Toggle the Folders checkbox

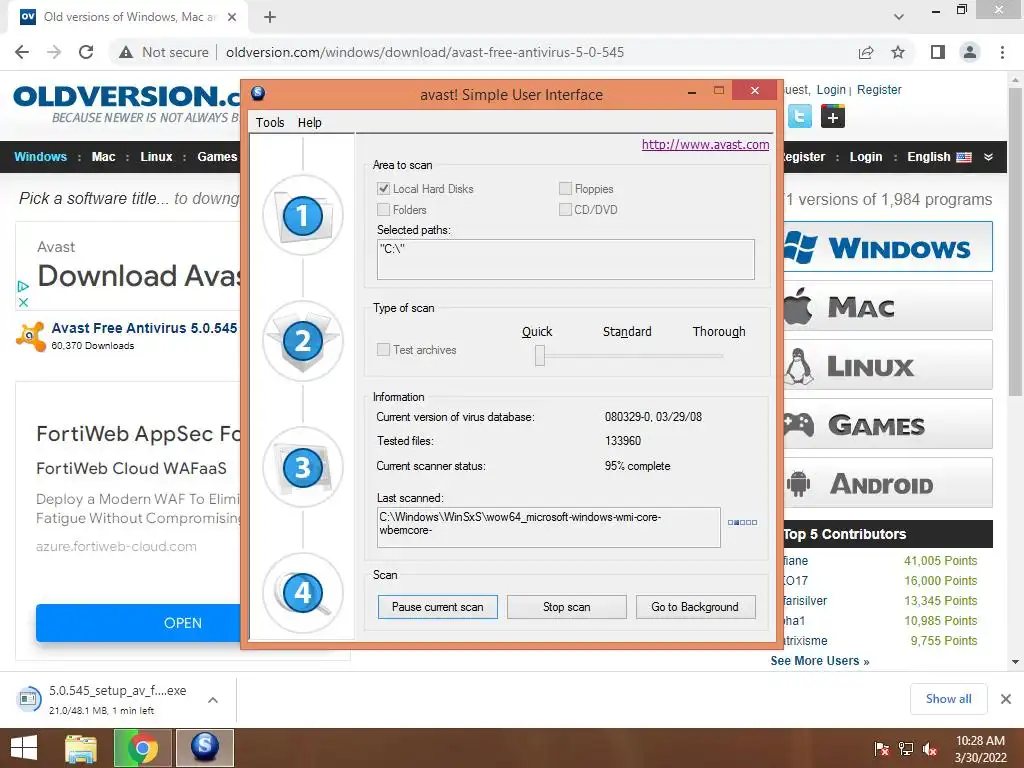coord(383,210)
